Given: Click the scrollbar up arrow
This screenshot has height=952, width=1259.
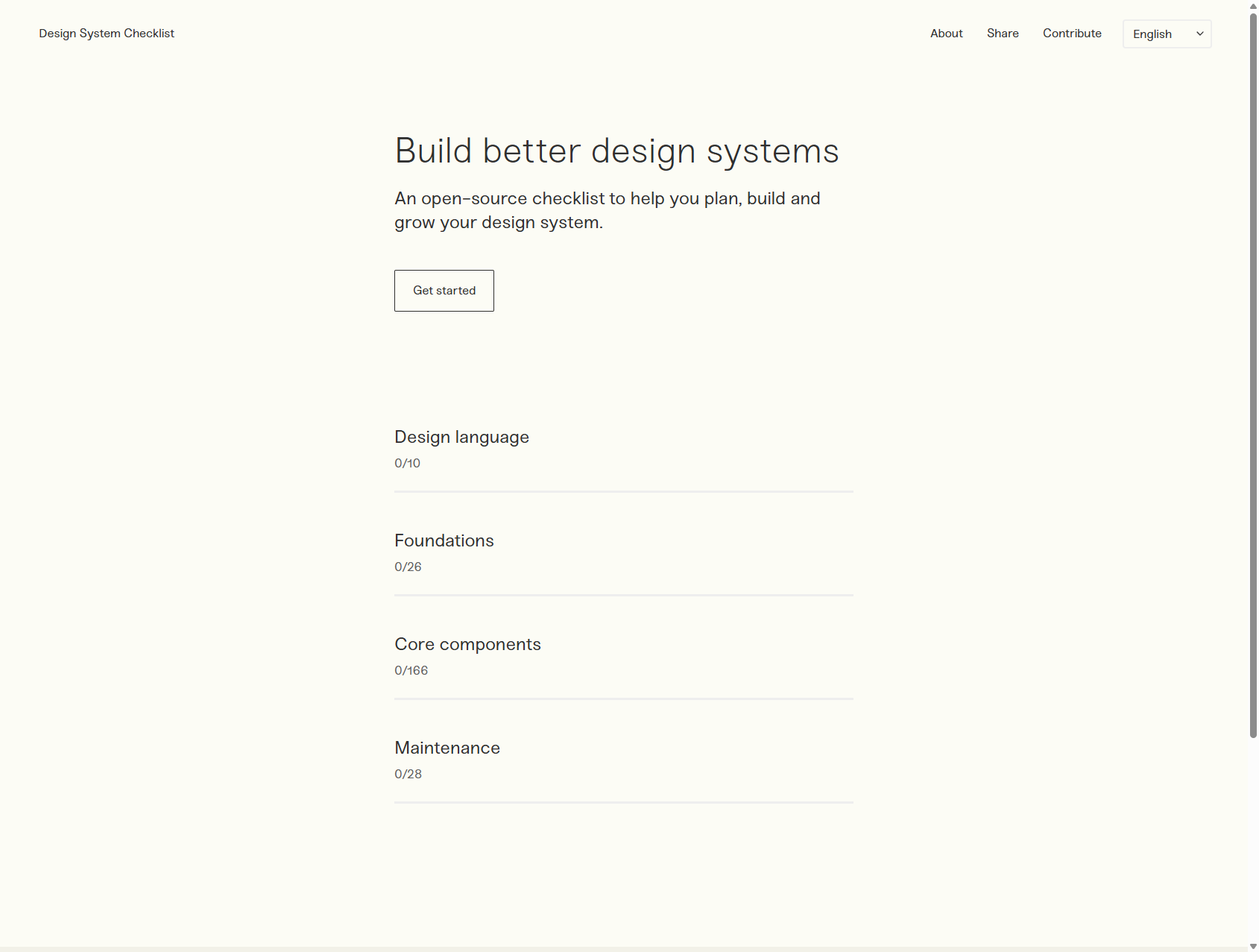Looking at the screenshot, I should click(1252, 6).
